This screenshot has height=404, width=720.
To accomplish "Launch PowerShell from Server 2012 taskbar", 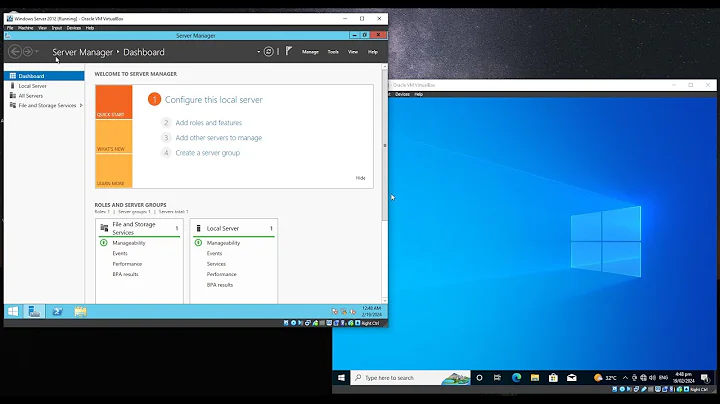I will pyautogui.click(x=57, y=312).
